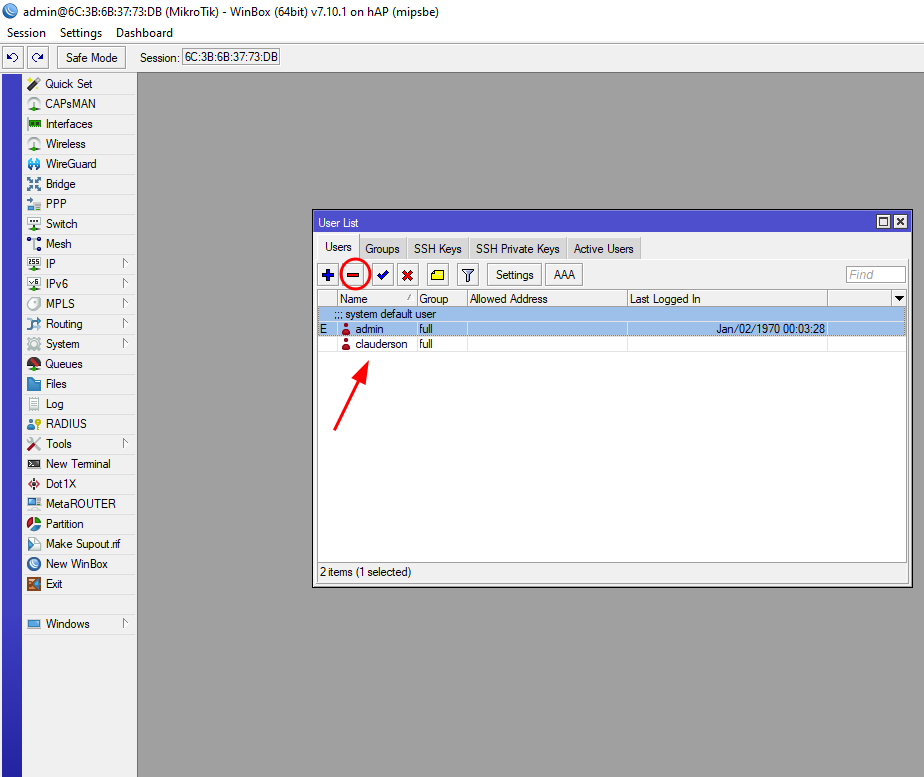Open the column selector dropdown arrow

(898, 298)
